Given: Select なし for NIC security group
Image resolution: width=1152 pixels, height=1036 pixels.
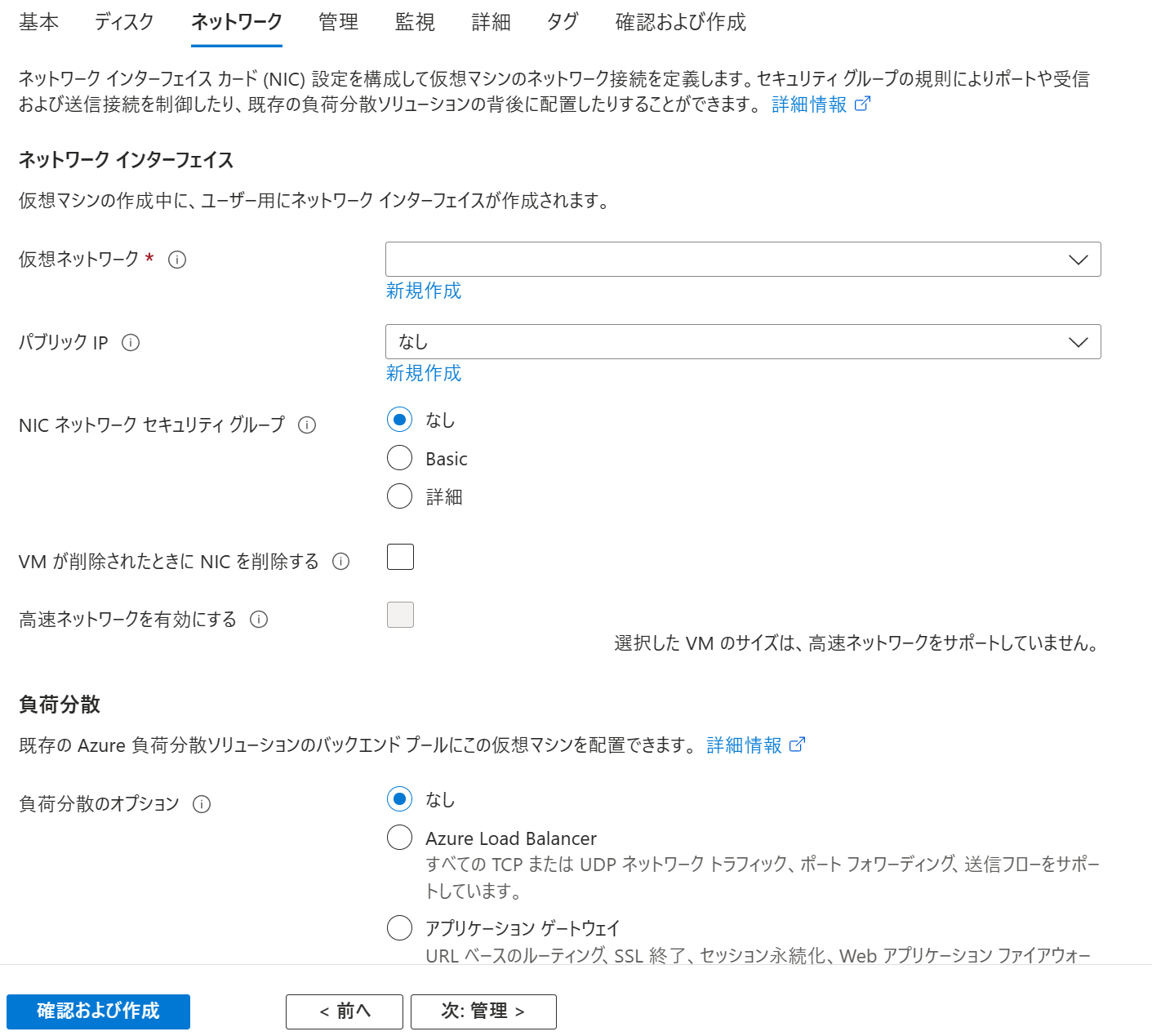Looking at the screenshot, I should [x=399, y=420].
